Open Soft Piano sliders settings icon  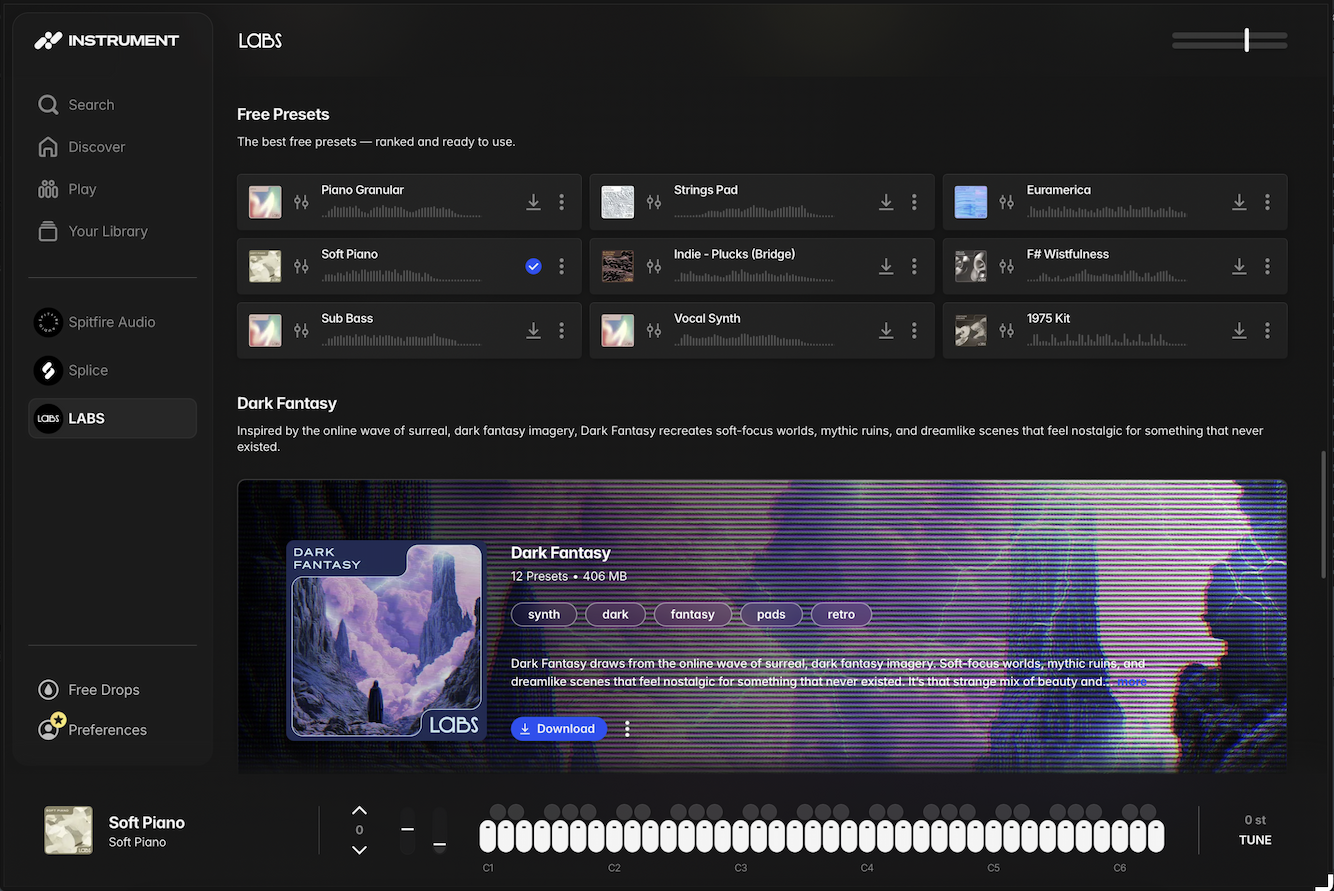pos(301,266)
